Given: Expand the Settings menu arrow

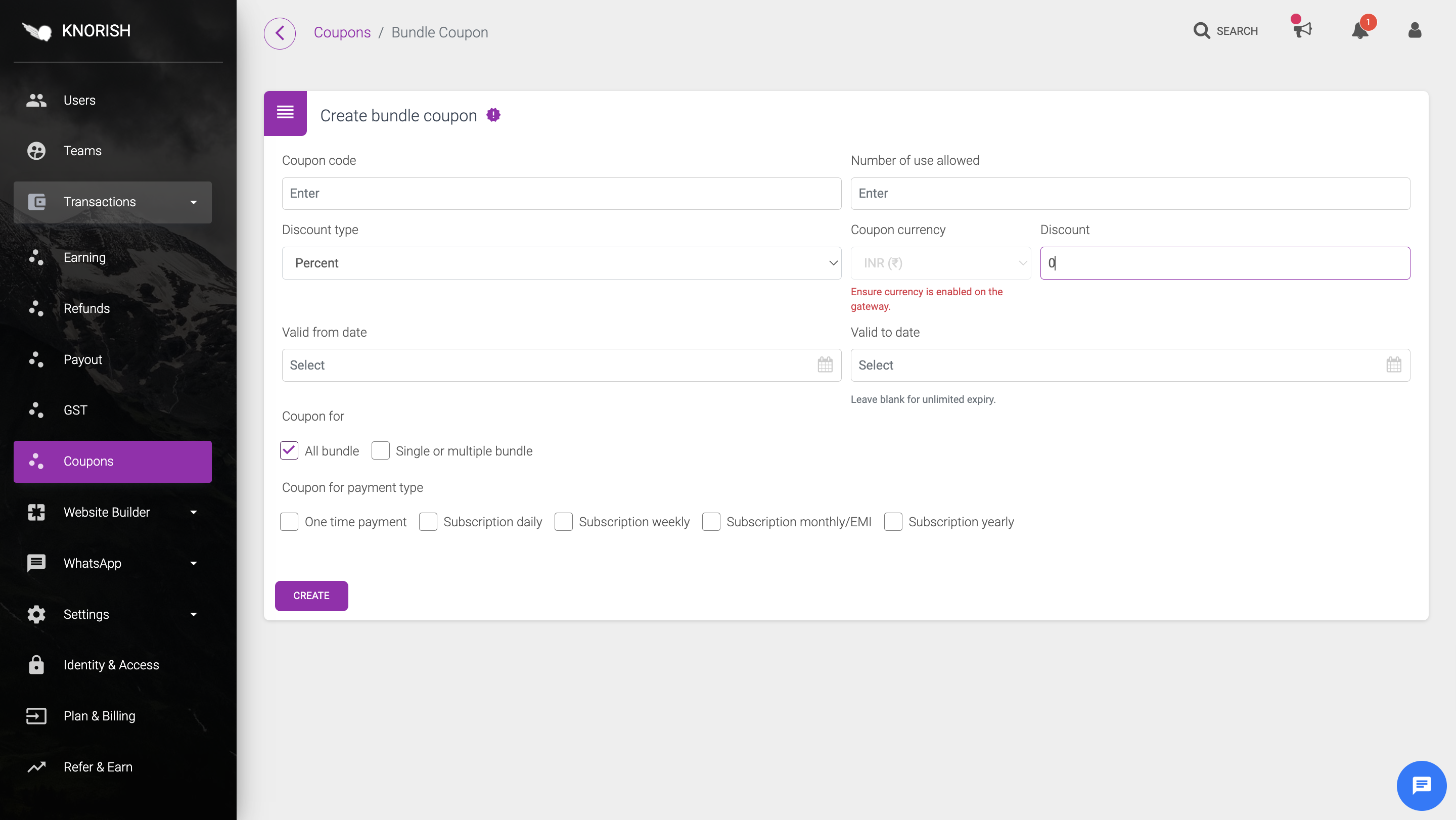Looking at the screenshot, I should [x=193, y=614].
